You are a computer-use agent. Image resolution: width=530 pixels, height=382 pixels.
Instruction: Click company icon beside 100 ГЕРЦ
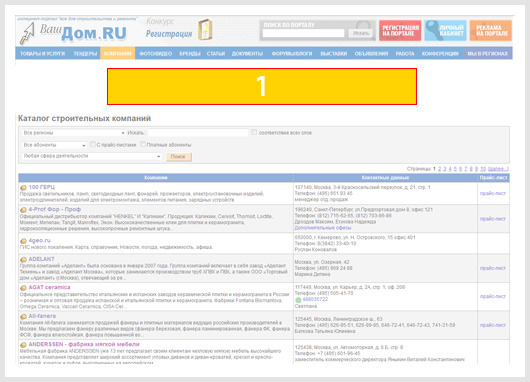coord(23,188)
